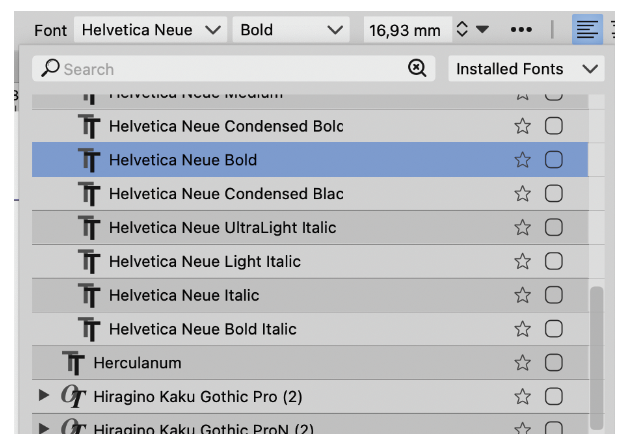Click TrueType icon beside Helvetica Neue Light Italic

click(x=89, y=262)
